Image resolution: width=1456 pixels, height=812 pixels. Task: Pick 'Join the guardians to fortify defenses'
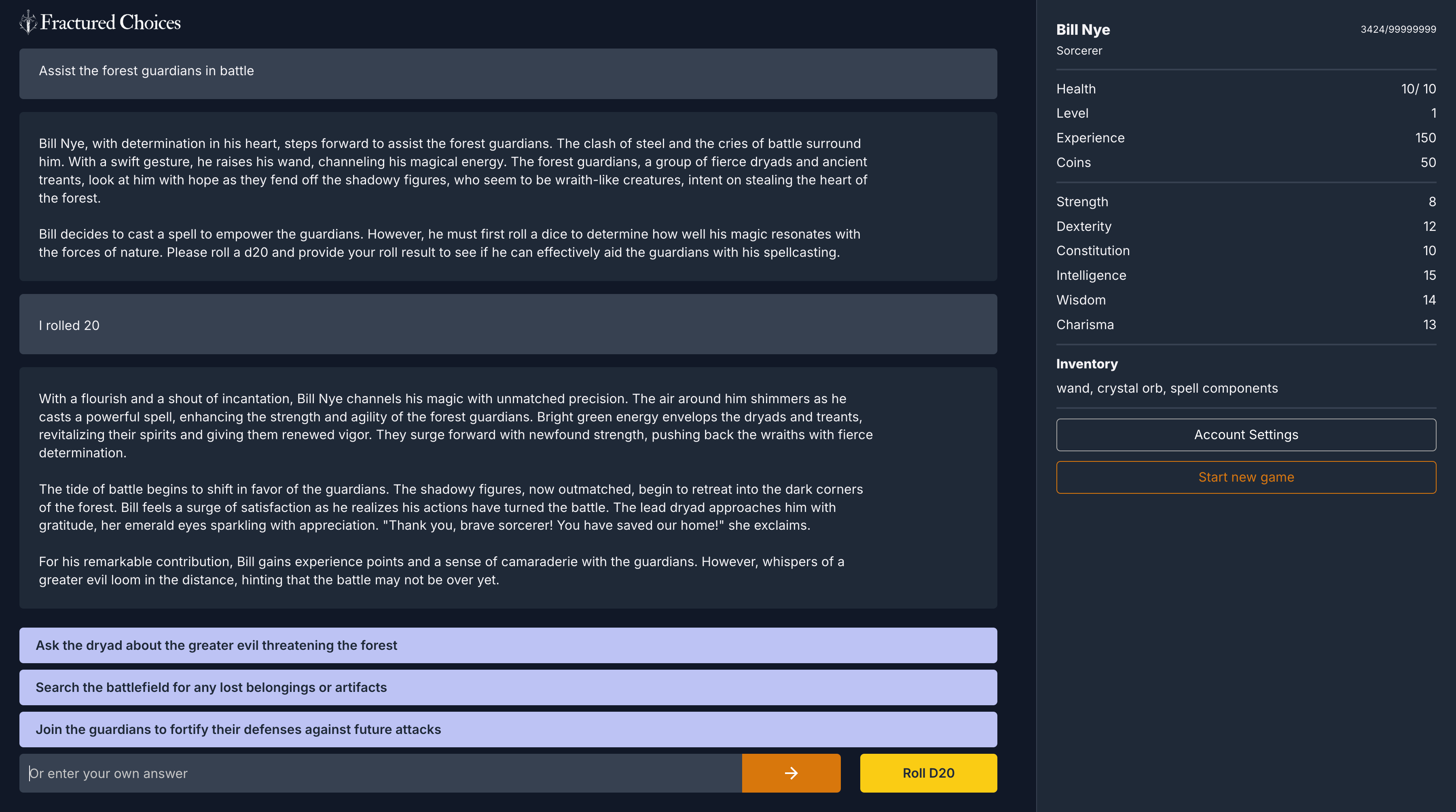pyautogui.click(x=508, y=729)
